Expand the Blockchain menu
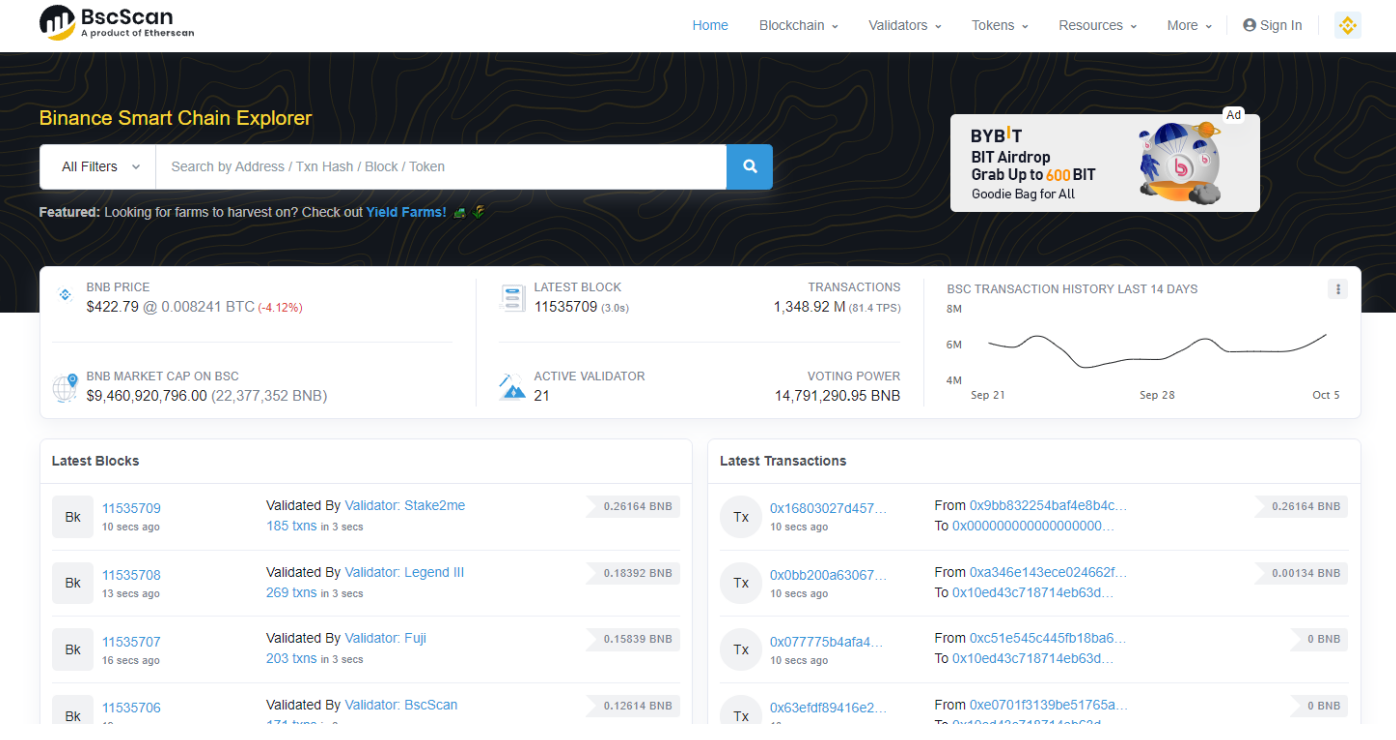 pyautogui.click(x=798, y=26)
